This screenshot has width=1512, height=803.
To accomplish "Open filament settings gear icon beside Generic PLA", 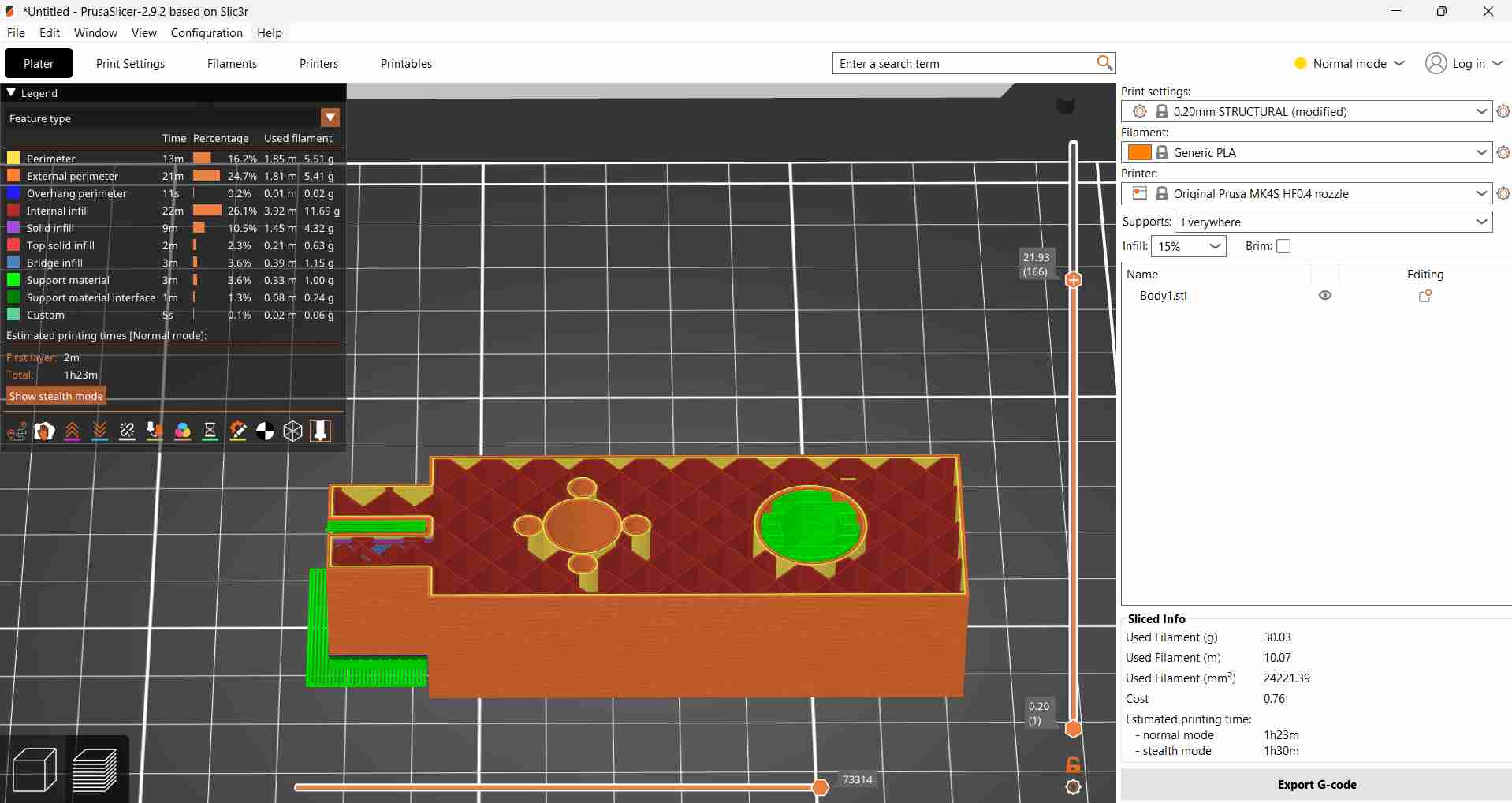I will 1503,153.
